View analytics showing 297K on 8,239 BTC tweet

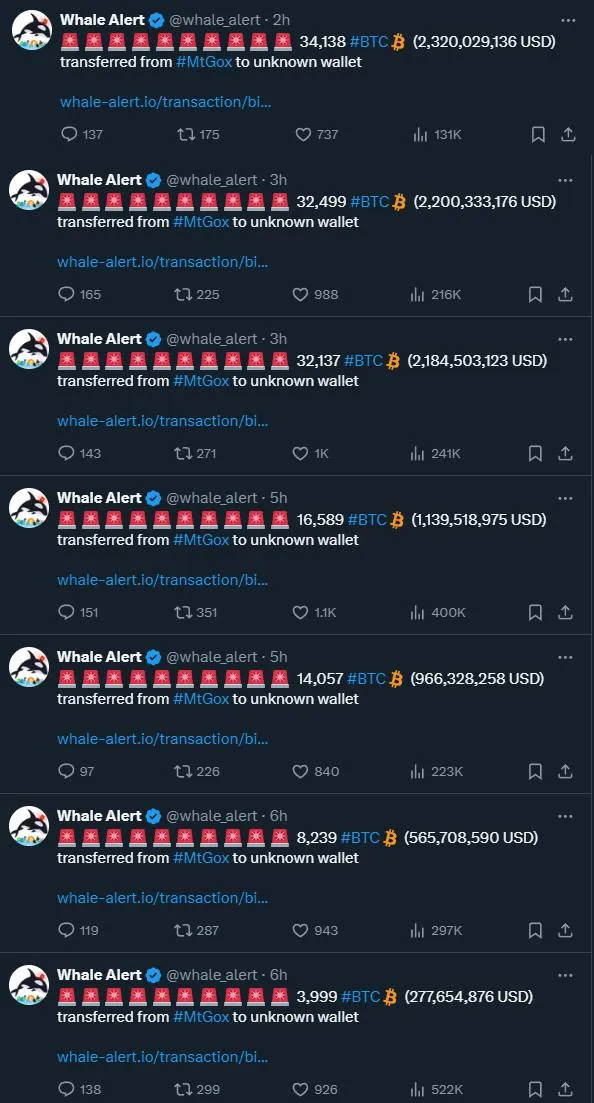[x=436, y=930]
